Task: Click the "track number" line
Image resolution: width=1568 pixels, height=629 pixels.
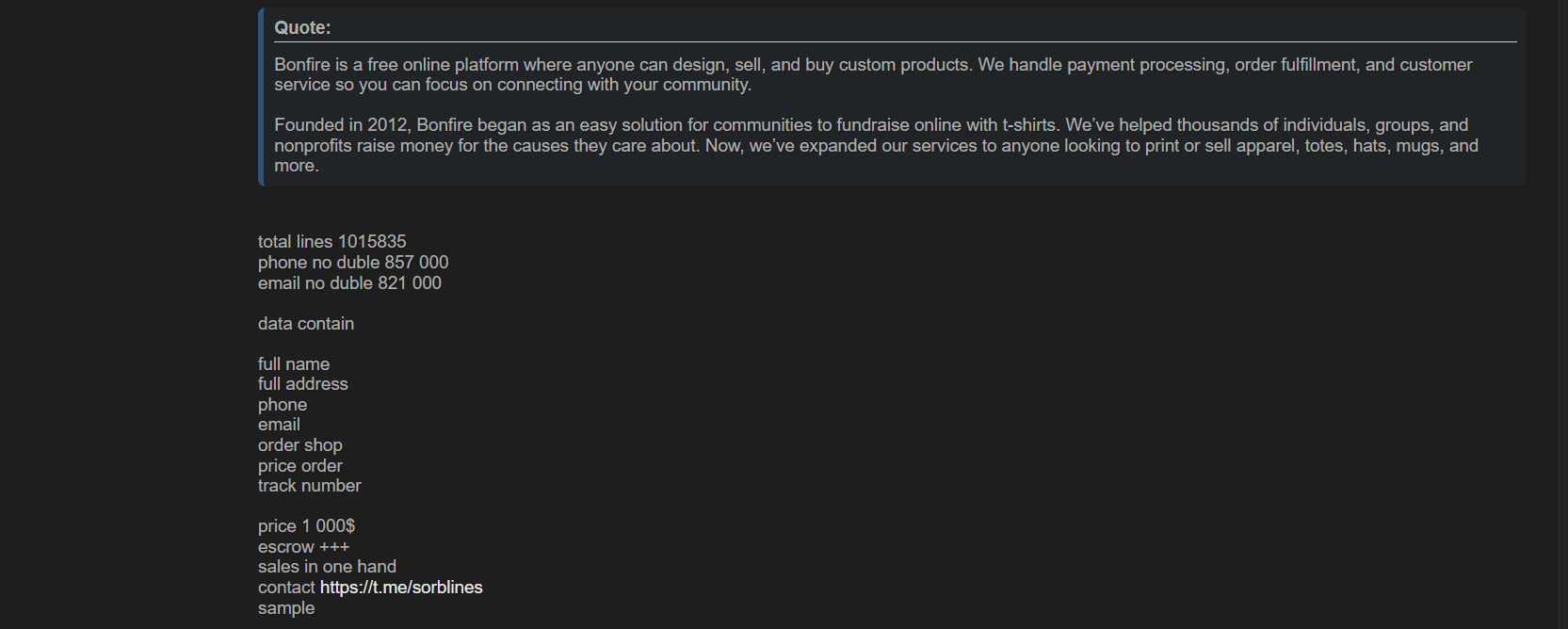Action: [309, 486]
